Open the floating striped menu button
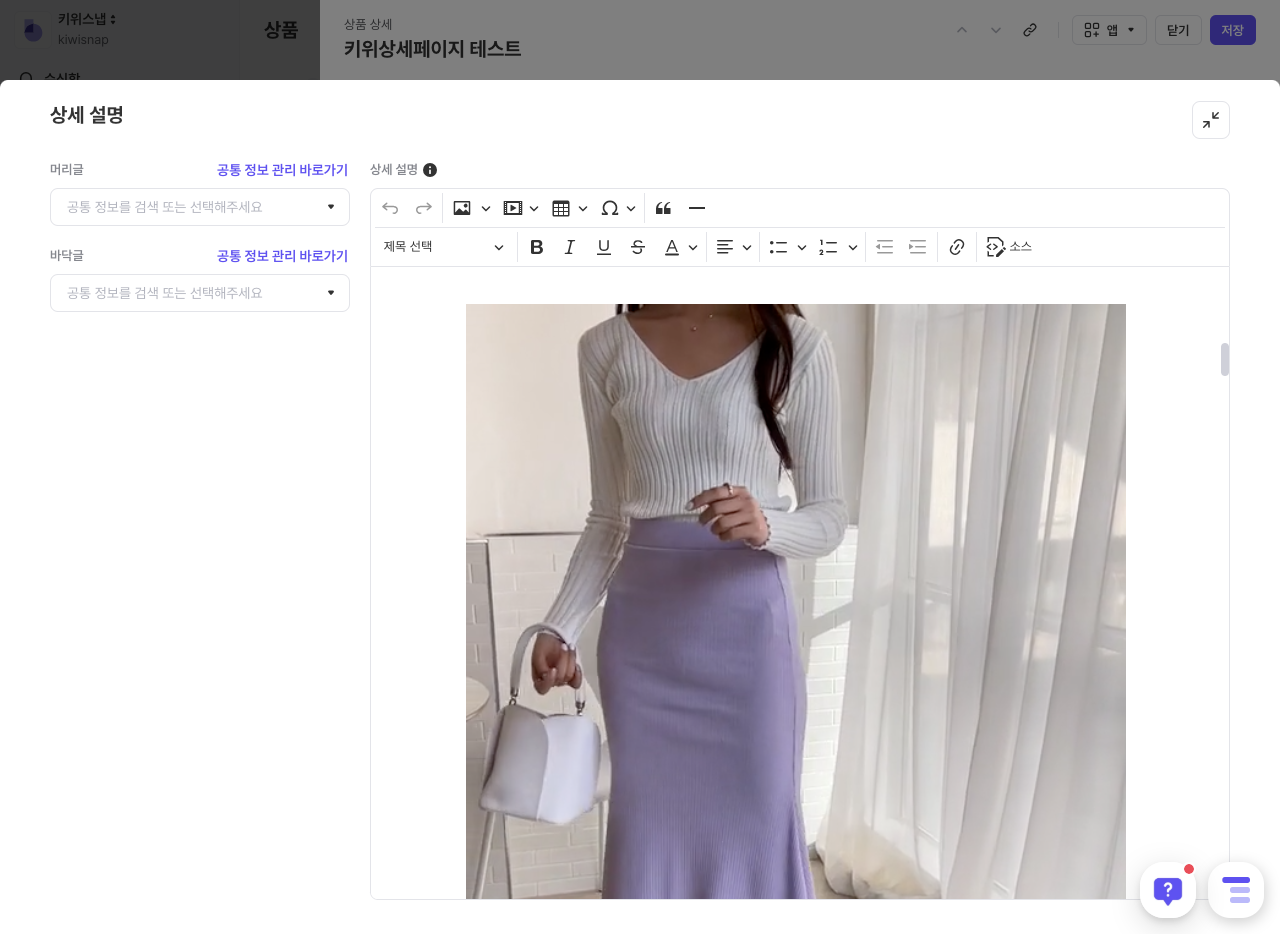1280x934 pixels. 1236,890
